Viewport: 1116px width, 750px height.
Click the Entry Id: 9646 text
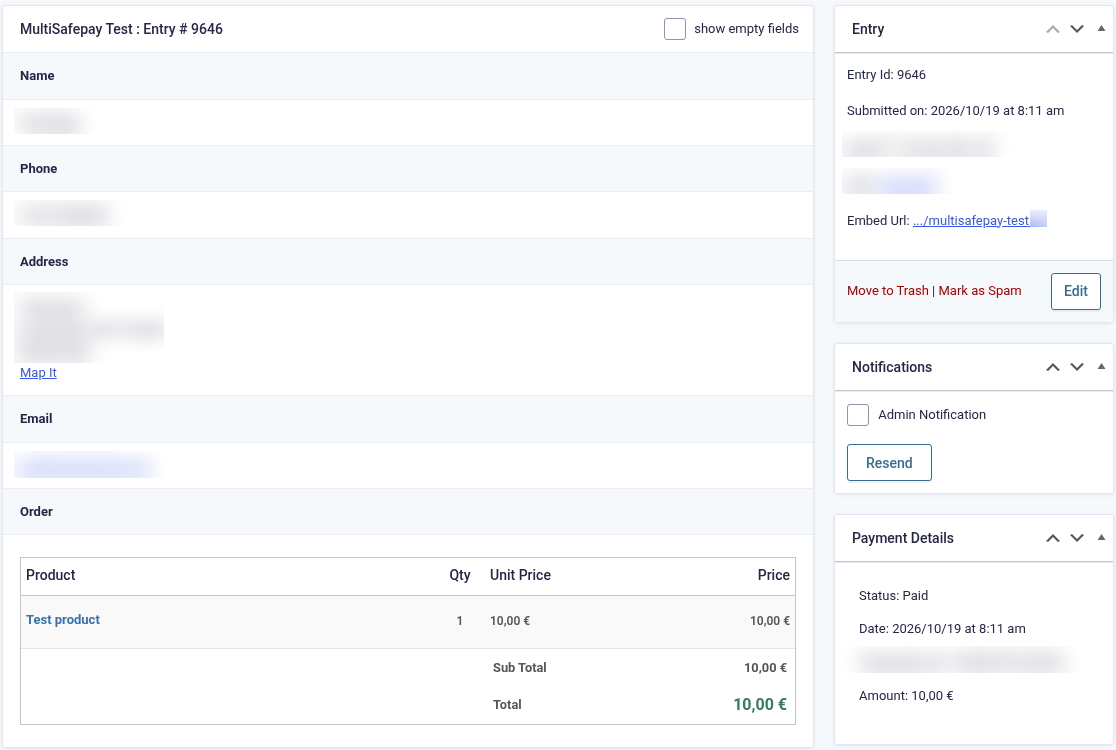(886, 75)
